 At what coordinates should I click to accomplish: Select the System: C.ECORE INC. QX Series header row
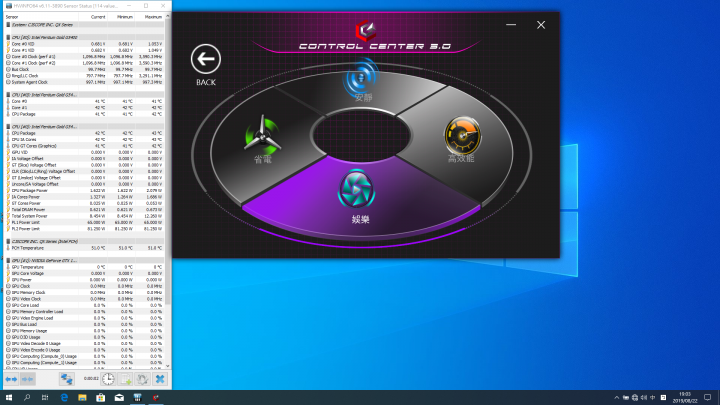point(84,25)
